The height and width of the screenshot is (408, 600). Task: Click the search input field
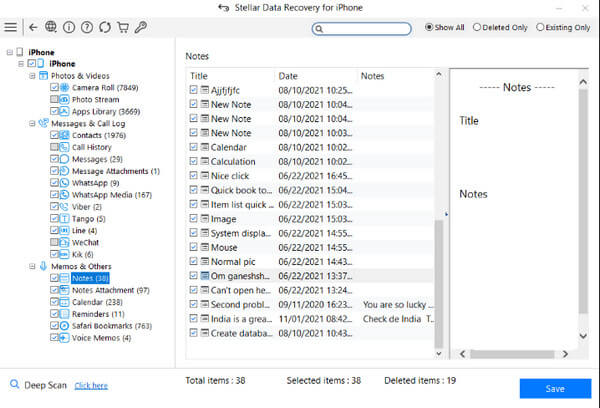[x=362, y=29]
